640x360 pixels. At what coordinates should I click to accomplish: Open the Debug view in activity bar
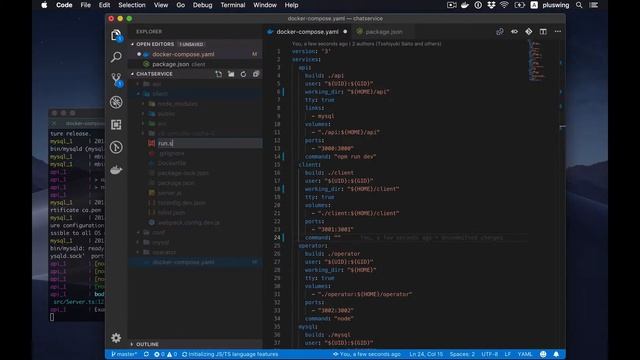[x=116, y=102]
